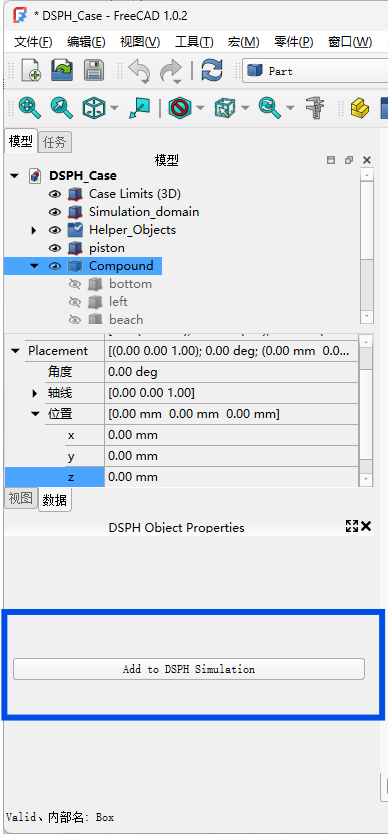388x834 pixels.
Task: Hide the piston object
Action: click(55, 248)
